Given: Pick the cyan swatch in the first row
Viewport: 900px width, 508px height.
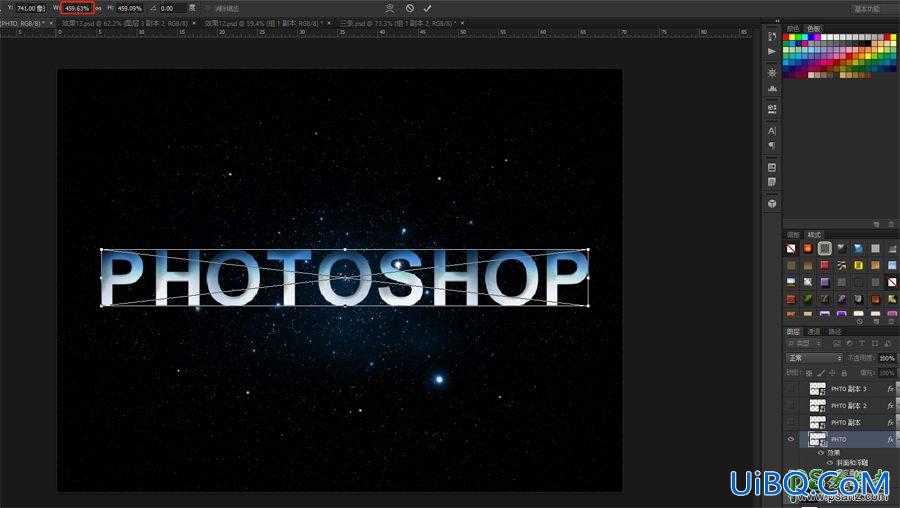Looking at the screenshot, I should click(805, 37).
